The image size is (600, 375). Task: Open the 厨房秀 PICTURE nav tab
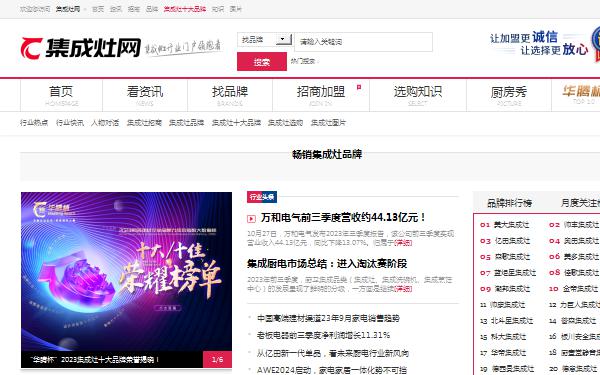509,95
